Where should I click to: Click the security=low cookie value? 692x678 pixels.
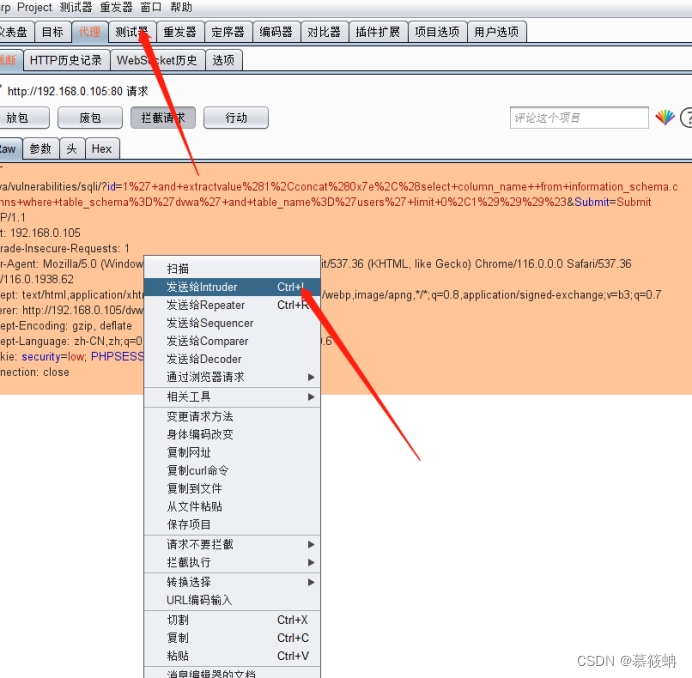[x=54, y=357]
